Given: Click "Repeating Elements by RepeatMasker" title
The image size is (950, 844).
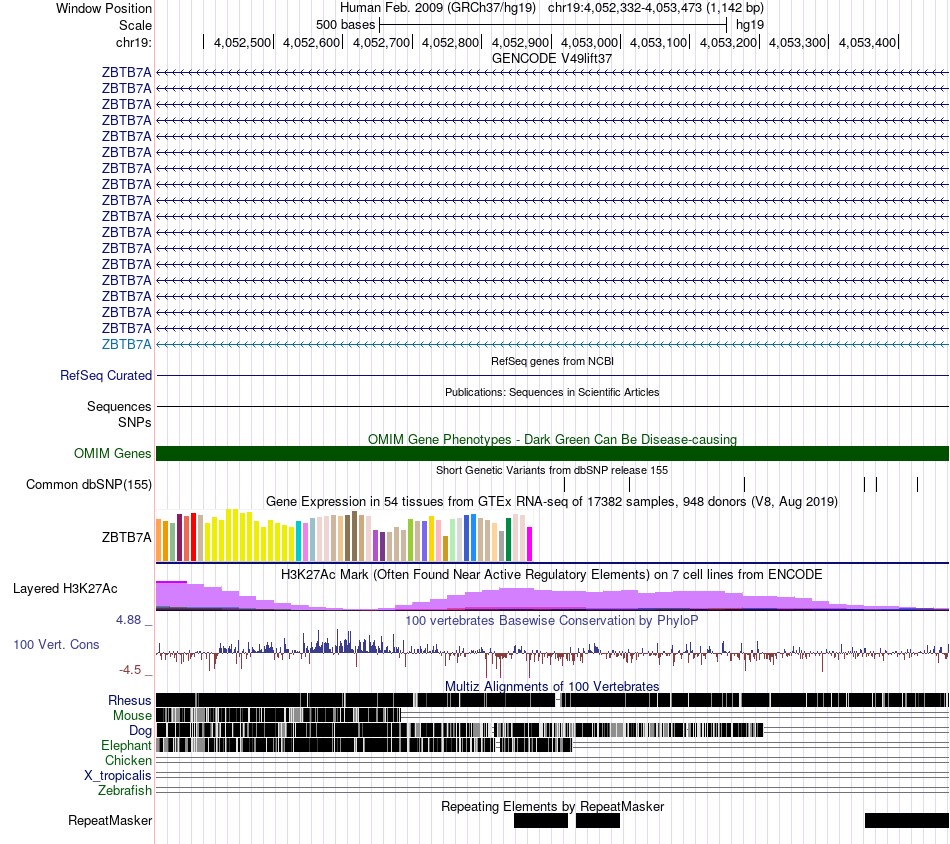Looking at the screenshot, I should (552, 806).
